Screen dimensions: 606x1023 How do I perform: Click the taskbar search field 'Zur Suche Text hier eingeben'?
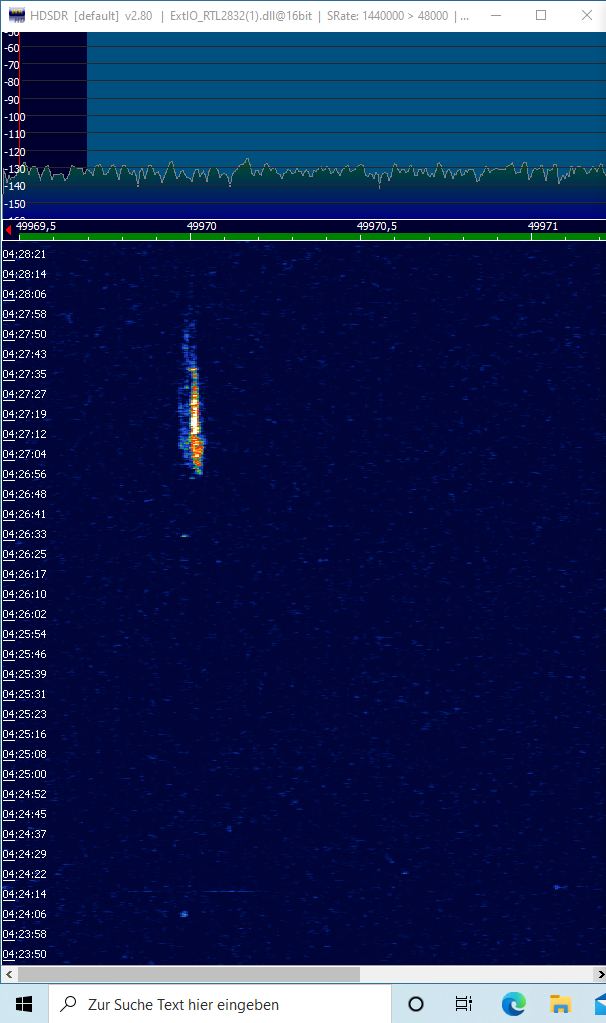[220, 1003]
